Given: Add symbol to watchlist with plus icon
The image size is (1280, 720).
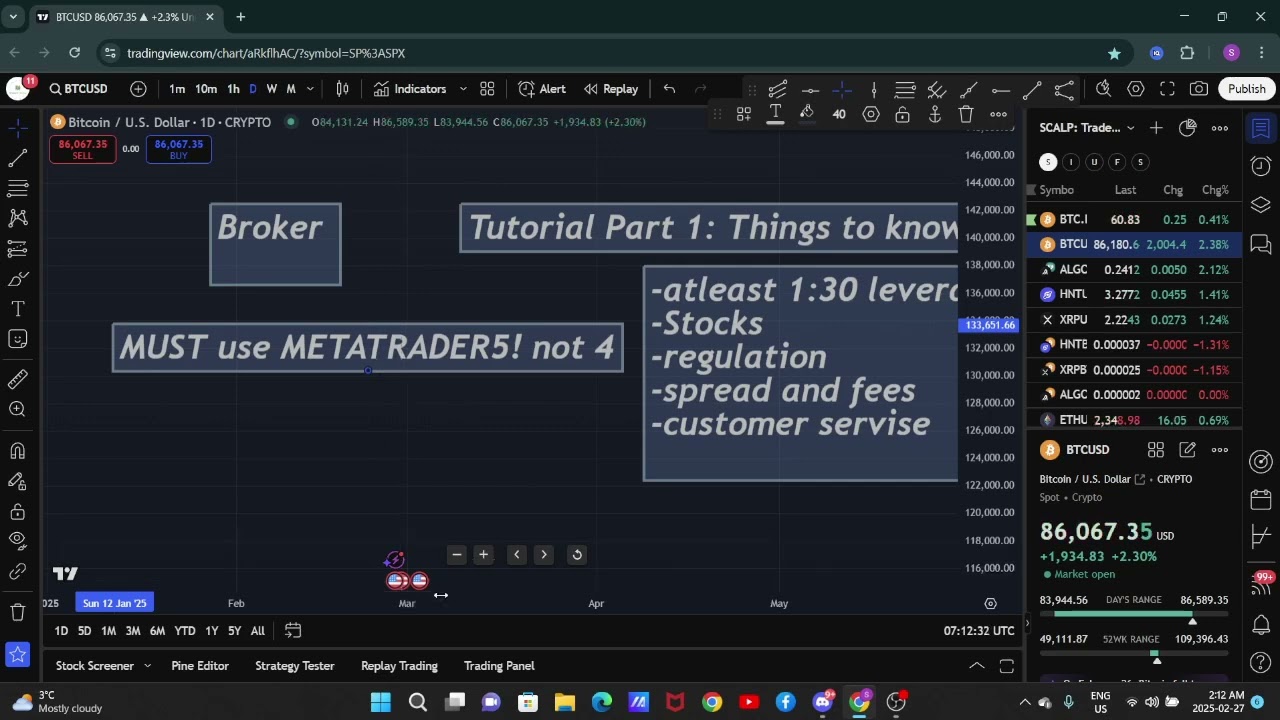Looking at the screenshot, I should (1156, 128).
